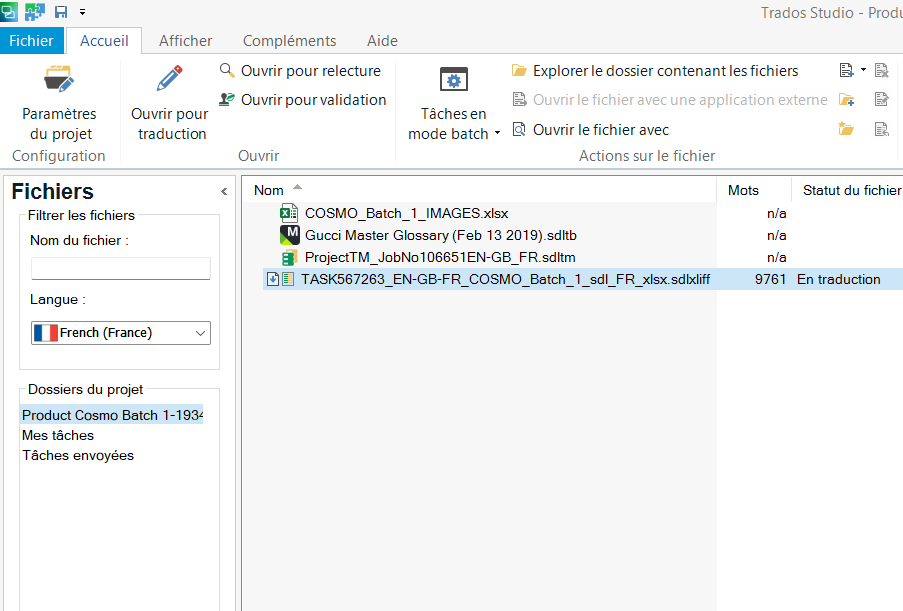This screenshot has width=903, height=611.
Task: Select Product Cosmo Batch 1-1934 folder
Action: (x=112, y=415)
